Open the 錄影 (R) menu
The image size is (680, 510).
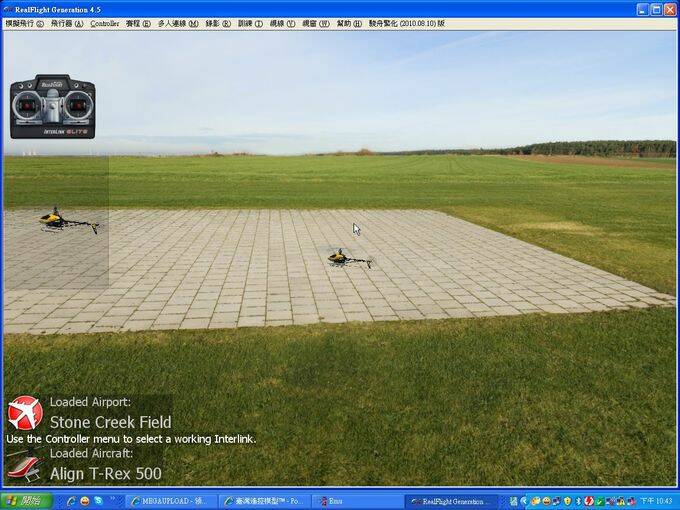pyautogui.click(x=218, y=23)
